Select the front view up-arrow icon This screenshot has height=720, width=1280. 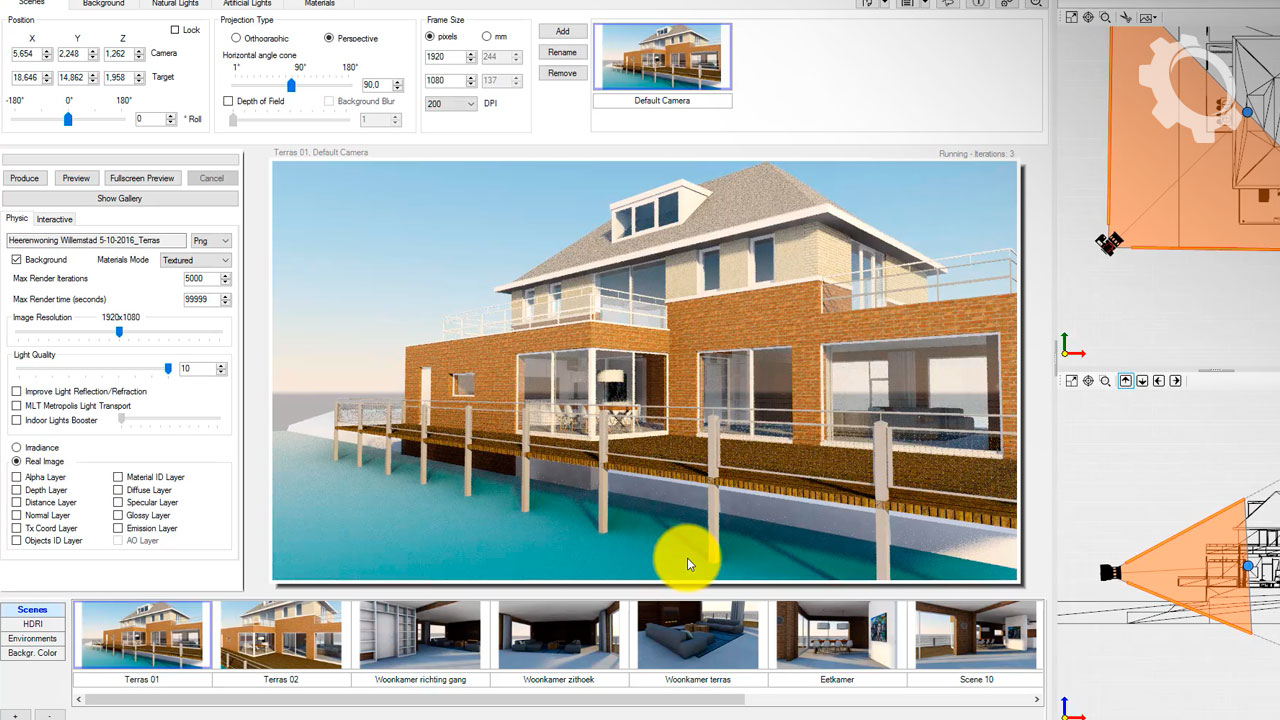1126,381
